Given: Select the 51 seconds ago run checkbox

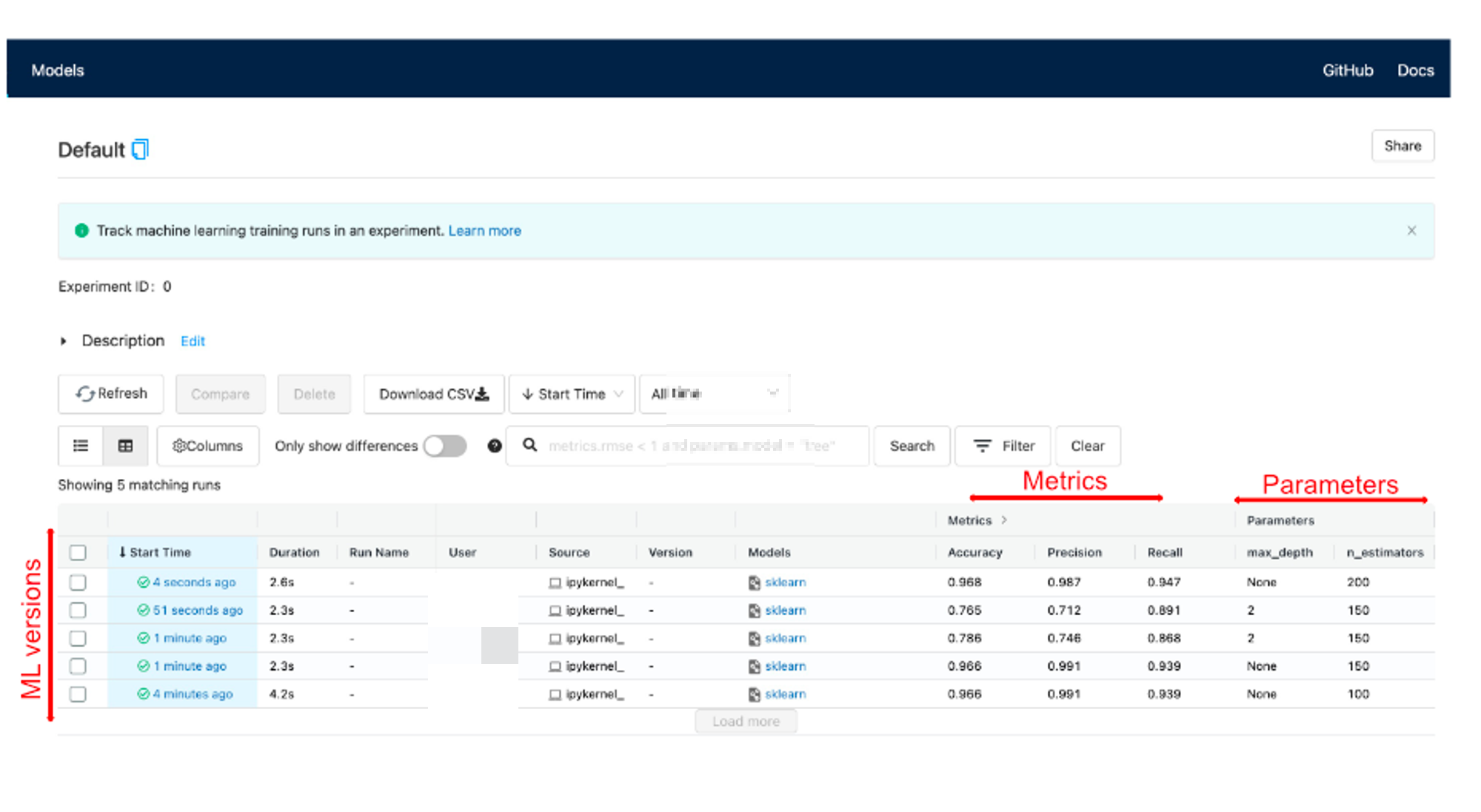Looking at the screenshot, I should [78, 611].
